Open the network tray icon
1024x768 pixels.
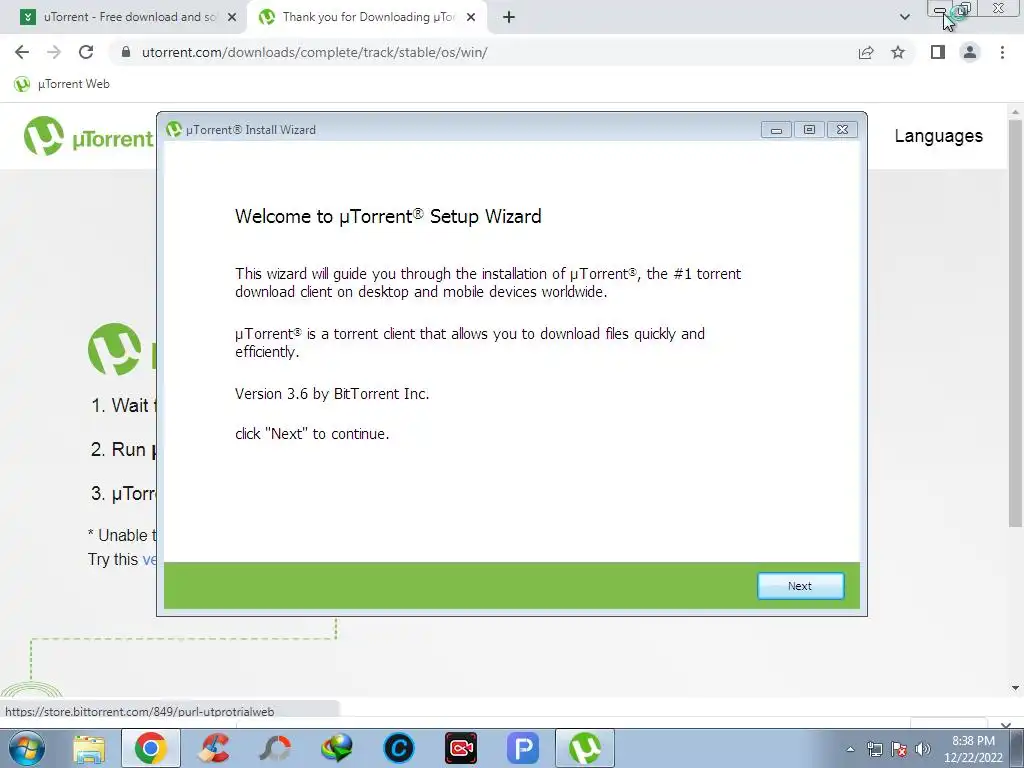[874, 749]
